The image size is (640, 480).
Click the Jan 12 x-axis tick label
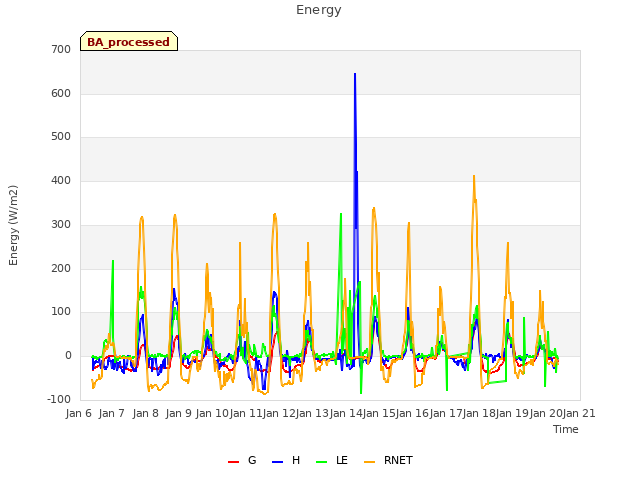[279, 413]
